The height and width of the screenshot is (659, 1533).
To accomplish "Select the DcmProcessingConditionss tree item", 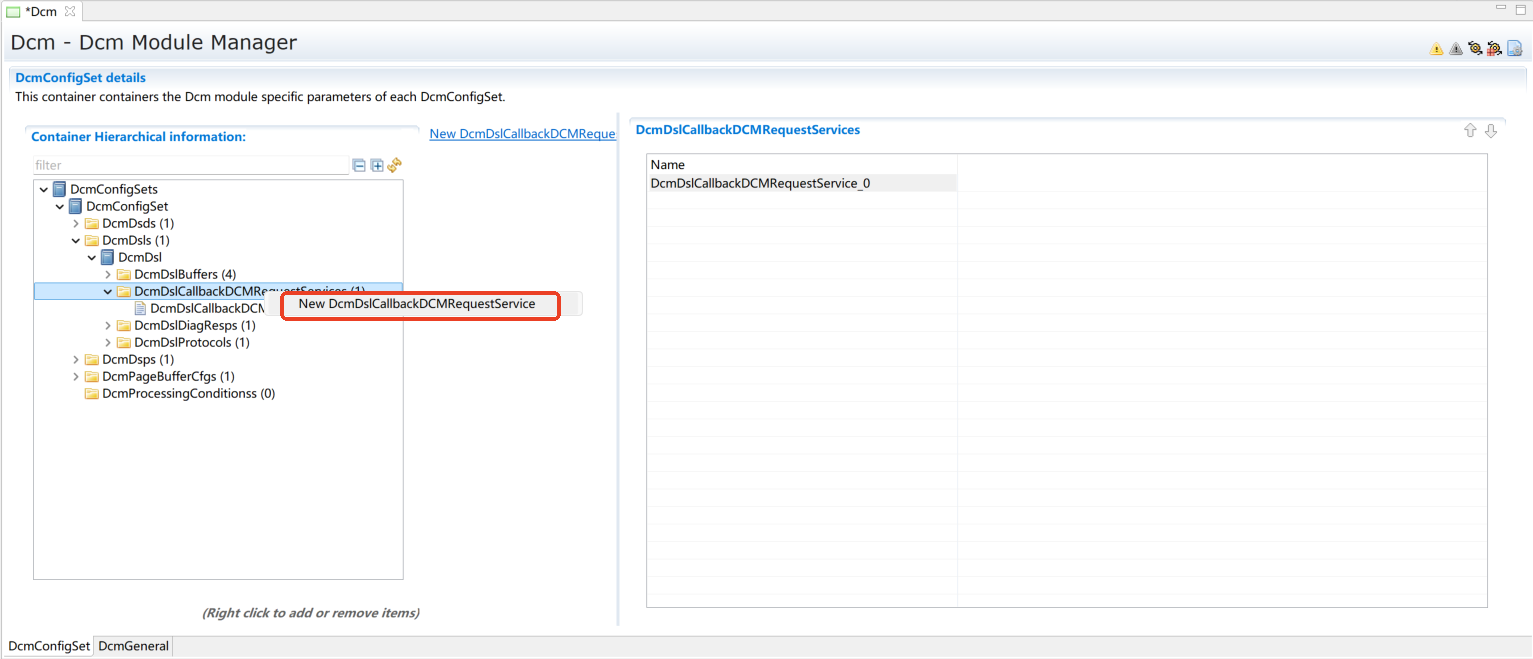I will [x=188, y=393].
